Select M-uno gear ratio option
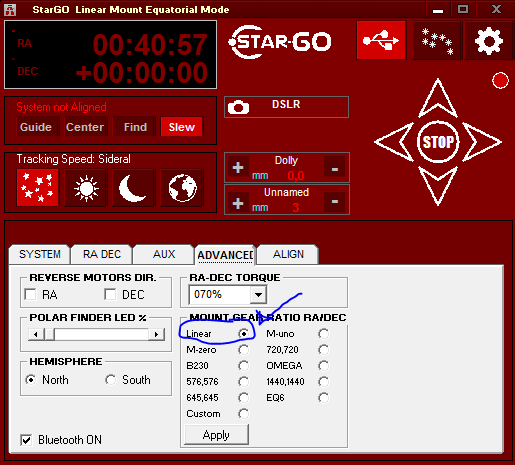The image size is (515, 465). [324, 334]
